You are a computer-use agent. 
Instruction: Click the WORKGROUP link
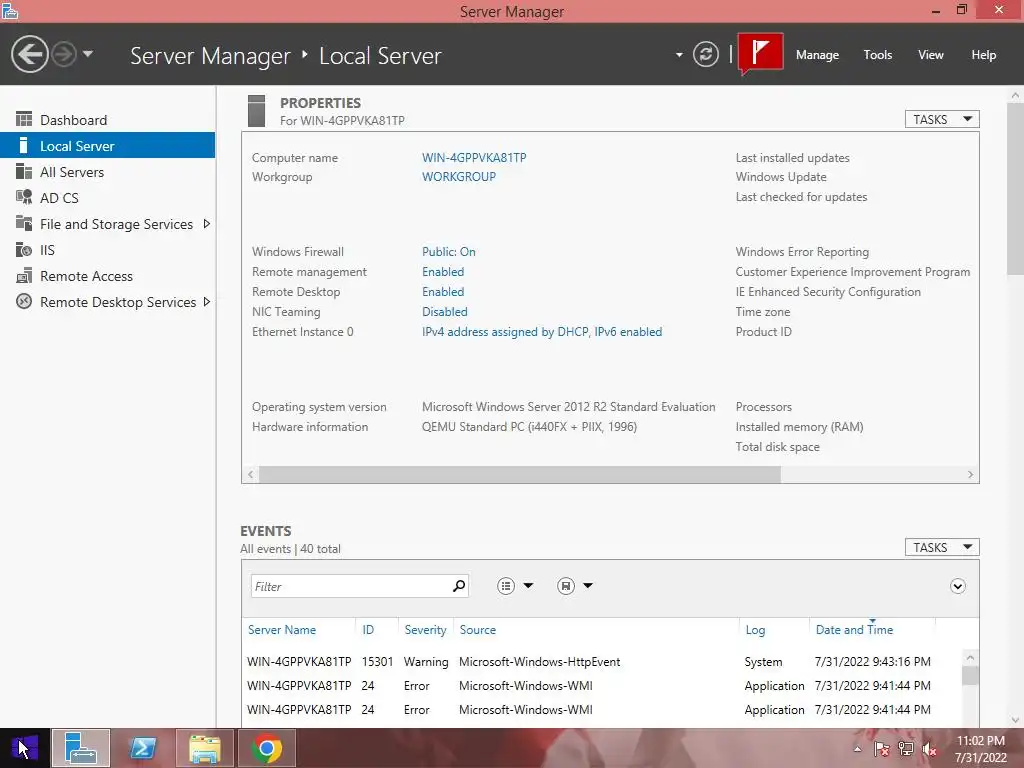pyautogui.click(x=458, y=177)
